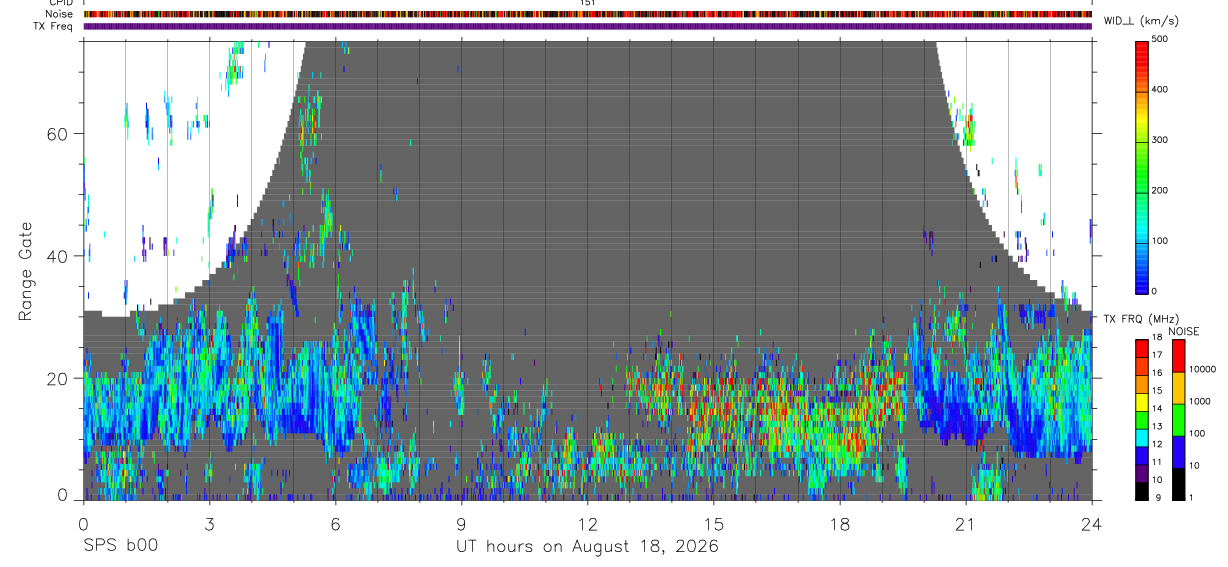Select the yellow 14 MHz block in the TX FRQ legend
1228x567 pixels.
pyautogui.click(x=1142, y=402)
